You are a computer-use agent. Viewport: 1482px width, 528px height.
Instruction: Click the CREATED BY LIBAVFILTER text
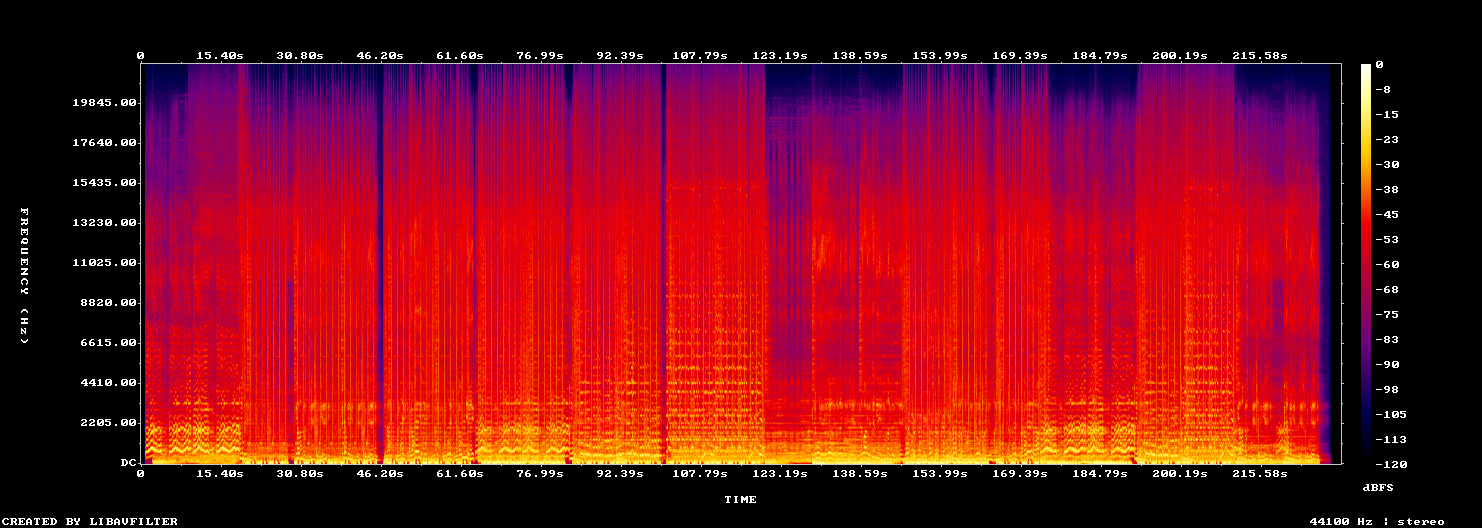(x=90, y=521)
